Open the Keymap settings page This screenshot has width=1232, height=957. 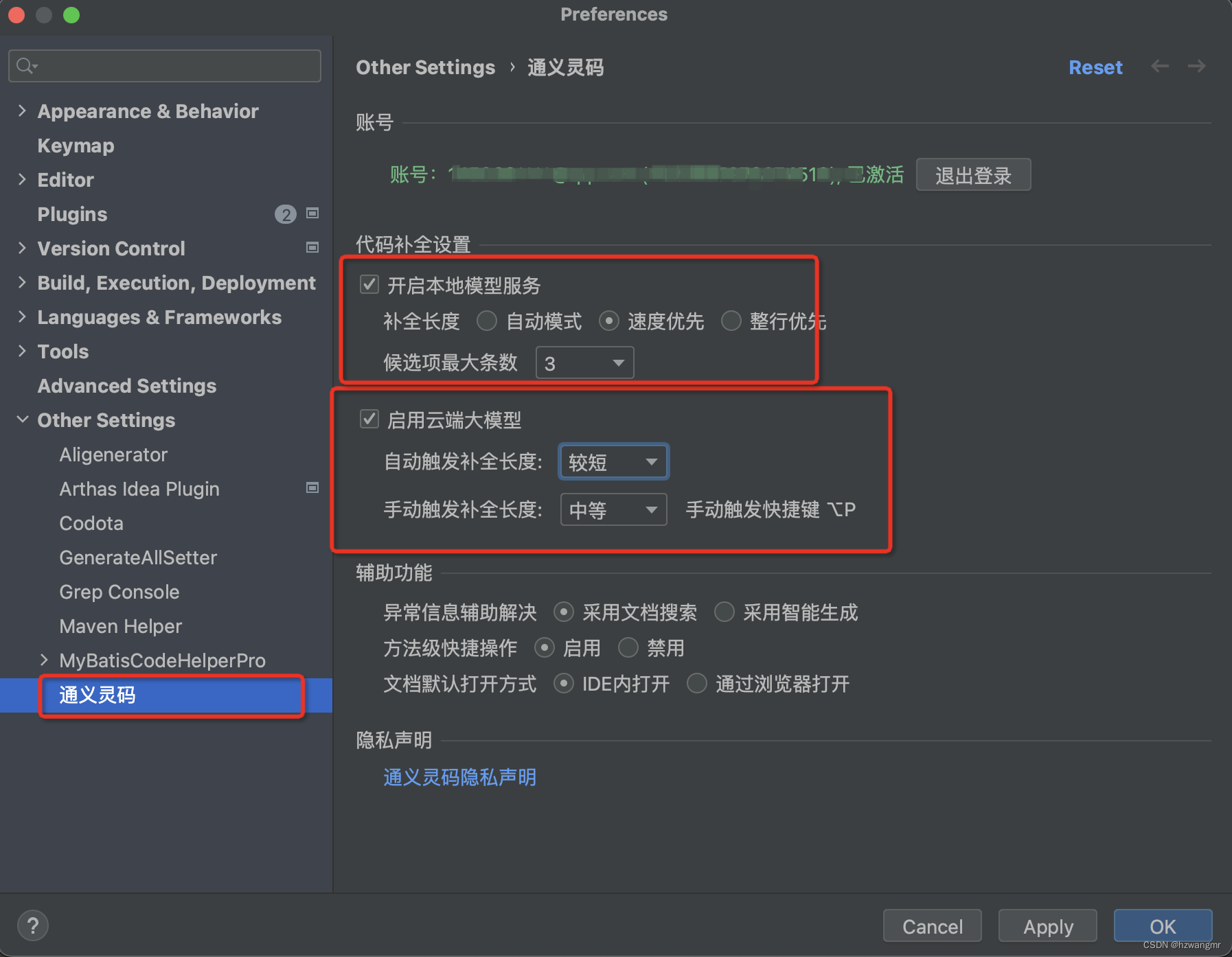(76, 146)
